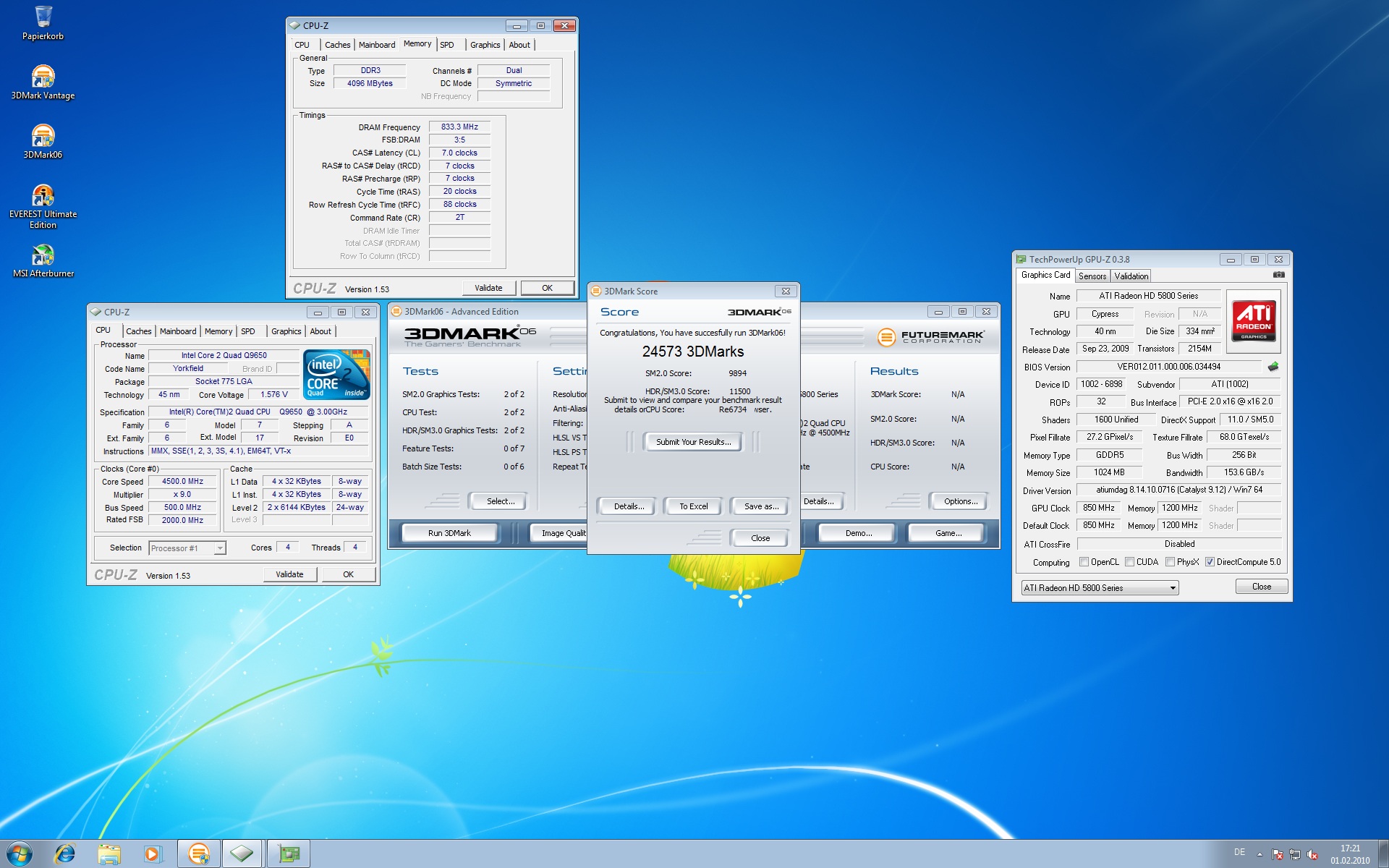The height and width of the screenshot is (868, 1389).
Task: Click Close button in 3DMark Score dialog
Action: [760, 538]
